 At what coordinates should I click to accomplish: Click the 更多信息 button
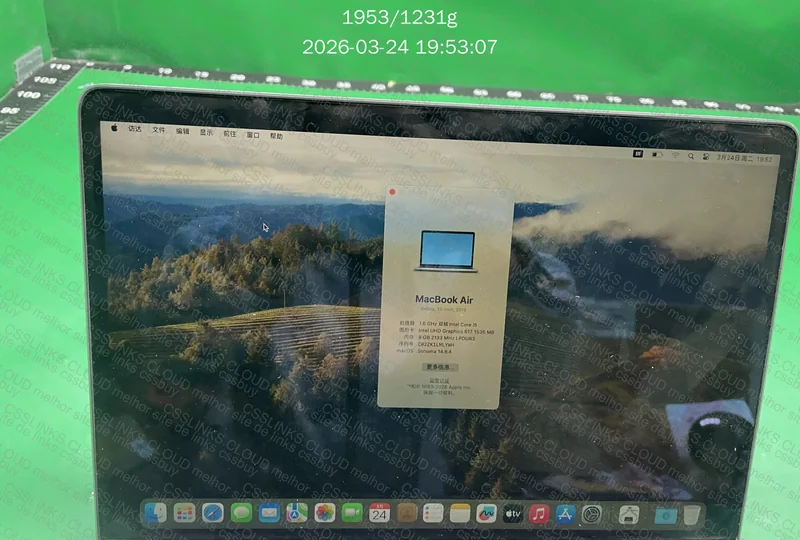point(439,367)
